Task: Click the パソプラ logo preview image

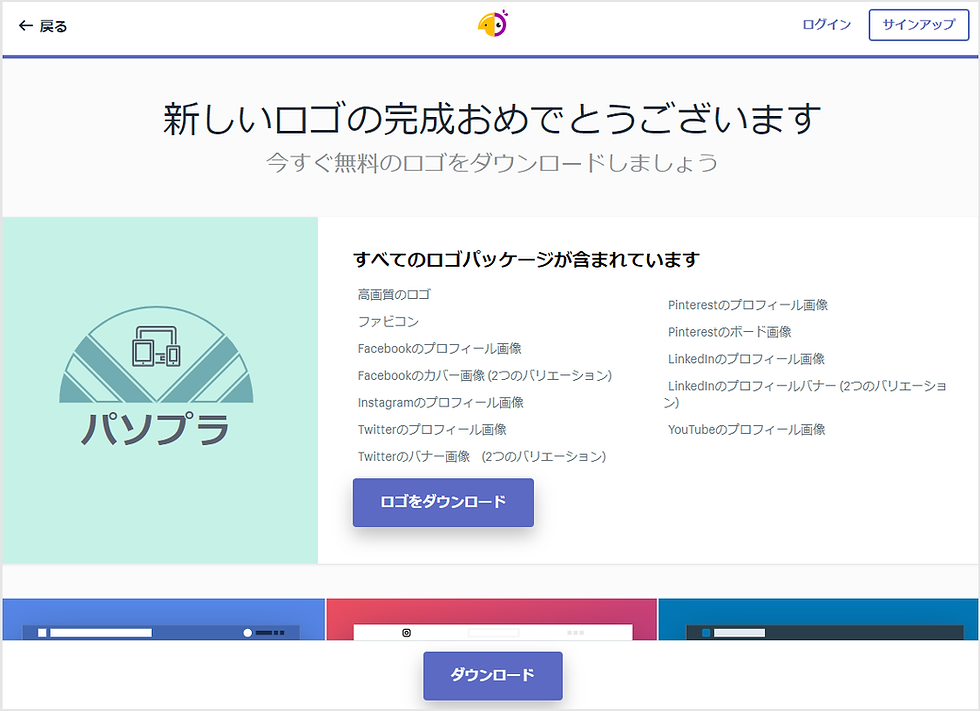Action: point(160,390)
